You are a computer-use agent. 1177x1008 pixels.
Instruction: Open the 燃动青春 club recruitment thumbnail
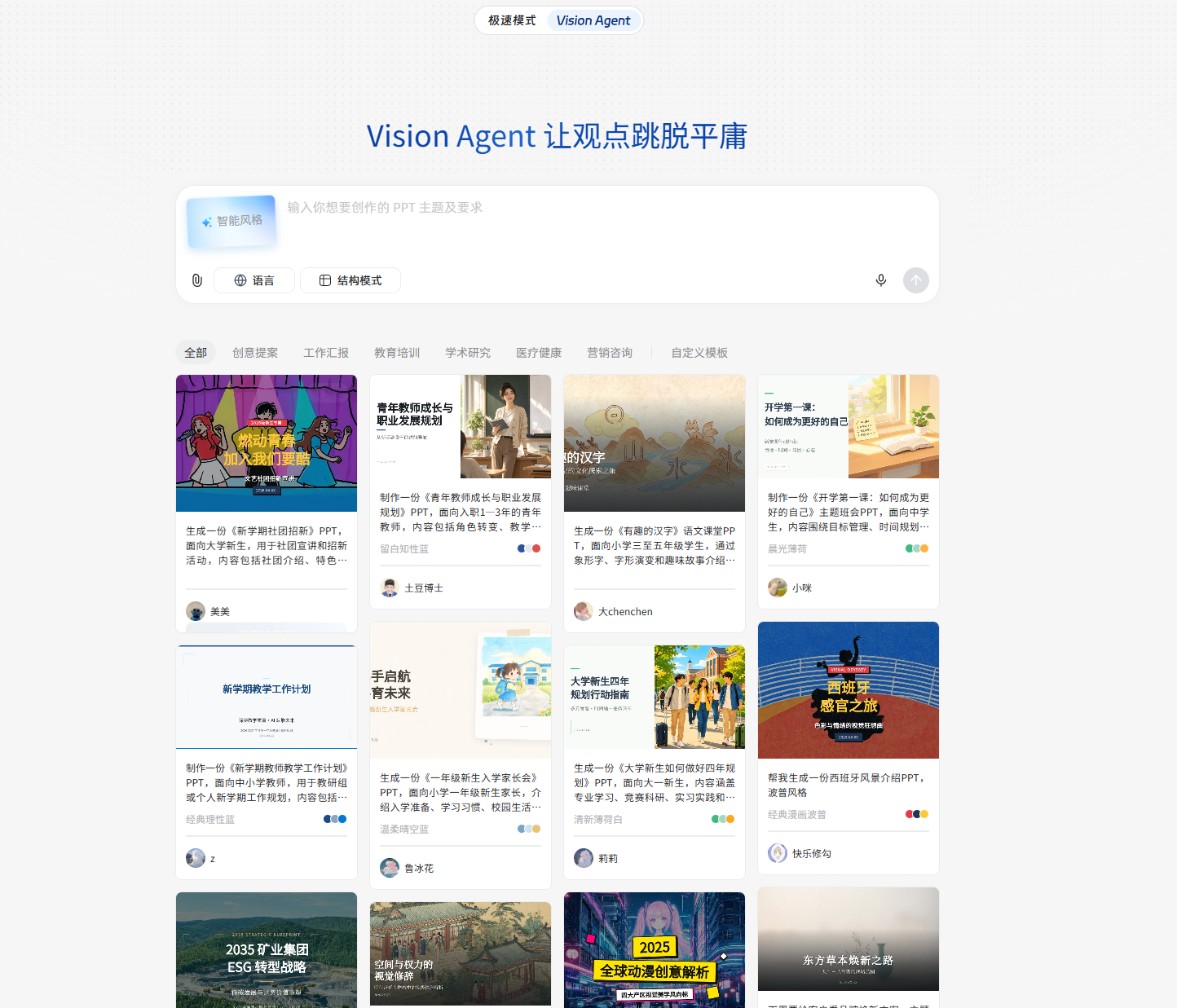(267, 443)
